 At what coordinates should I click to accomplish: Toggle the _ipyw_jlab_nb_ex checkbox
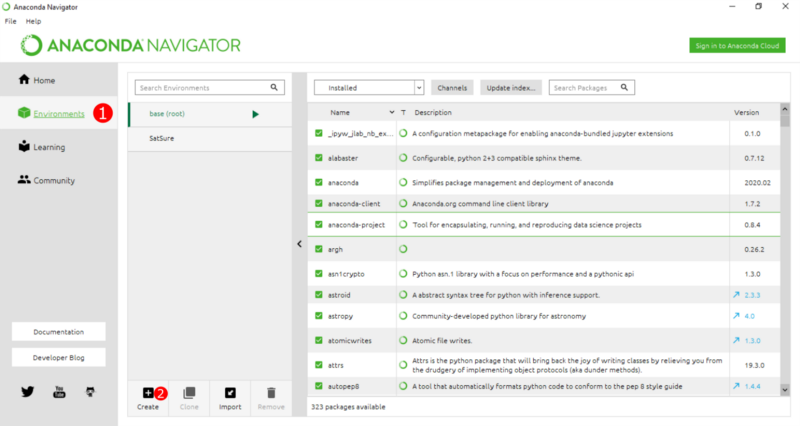[x=319, y=133]
